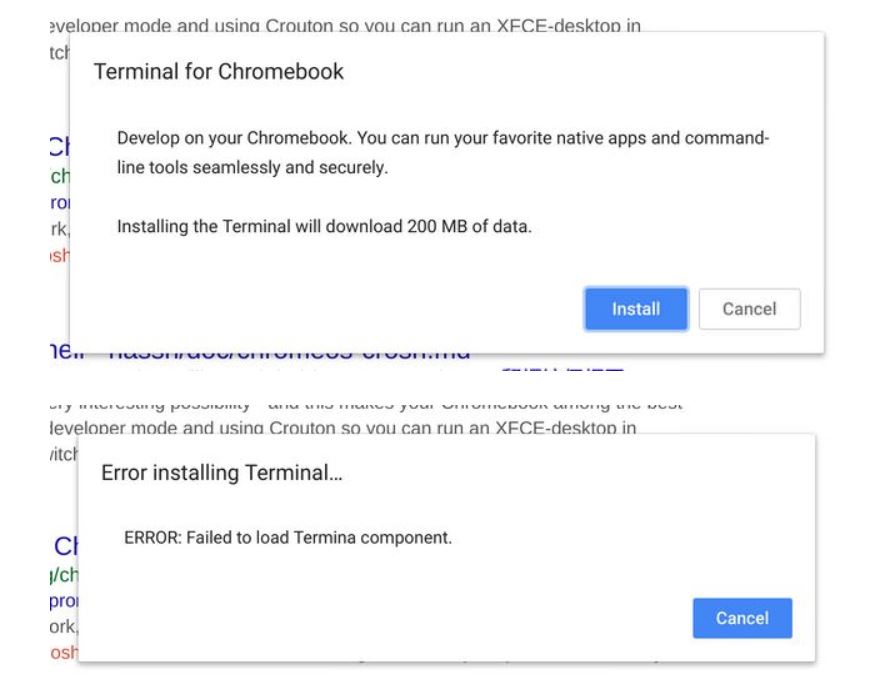Click the "line tools seamlessly and securely" text
This screenshot has width=893, height=688.
click(251, 168)
